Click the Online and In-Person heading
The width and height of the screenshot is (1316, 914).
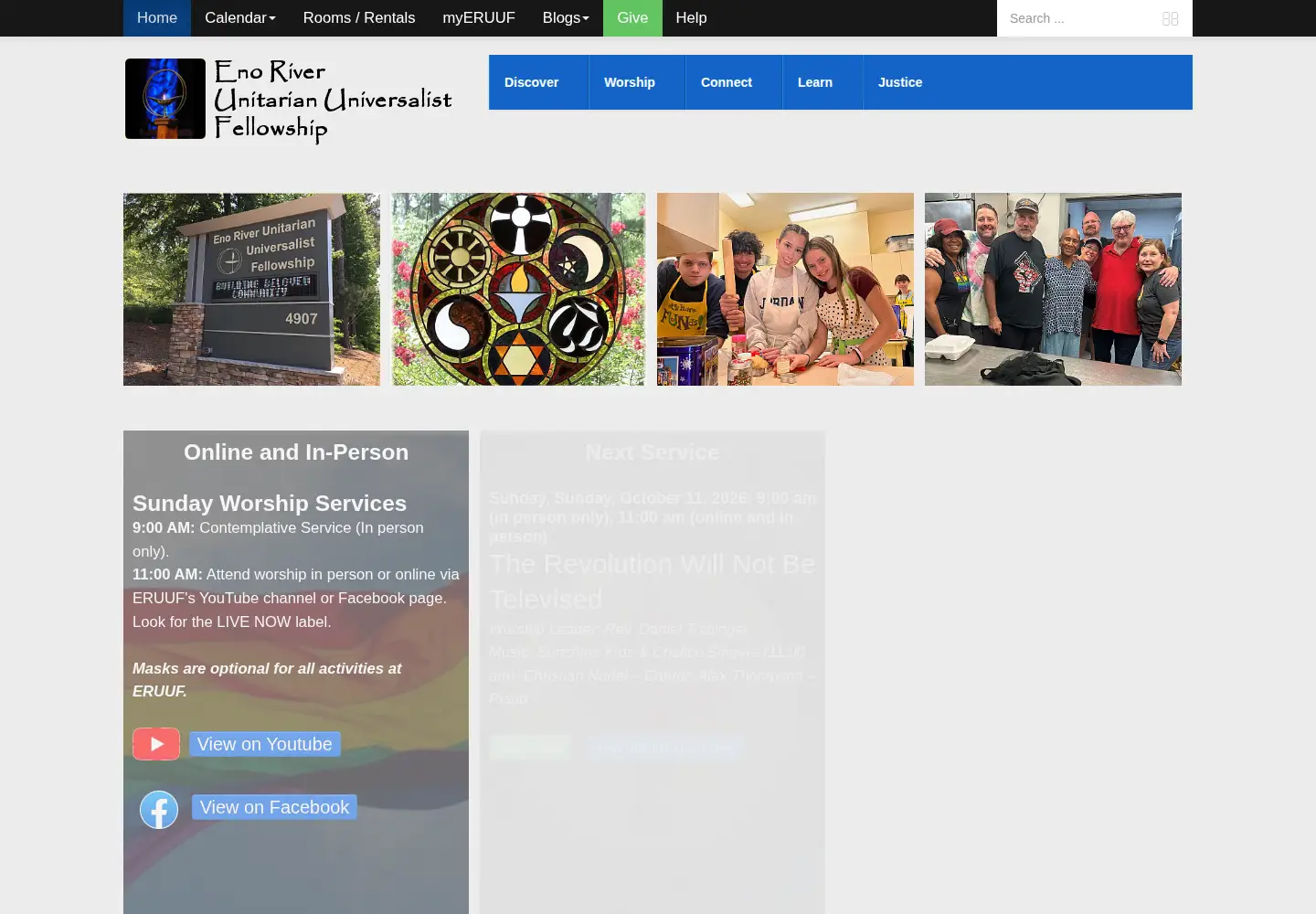296,452
